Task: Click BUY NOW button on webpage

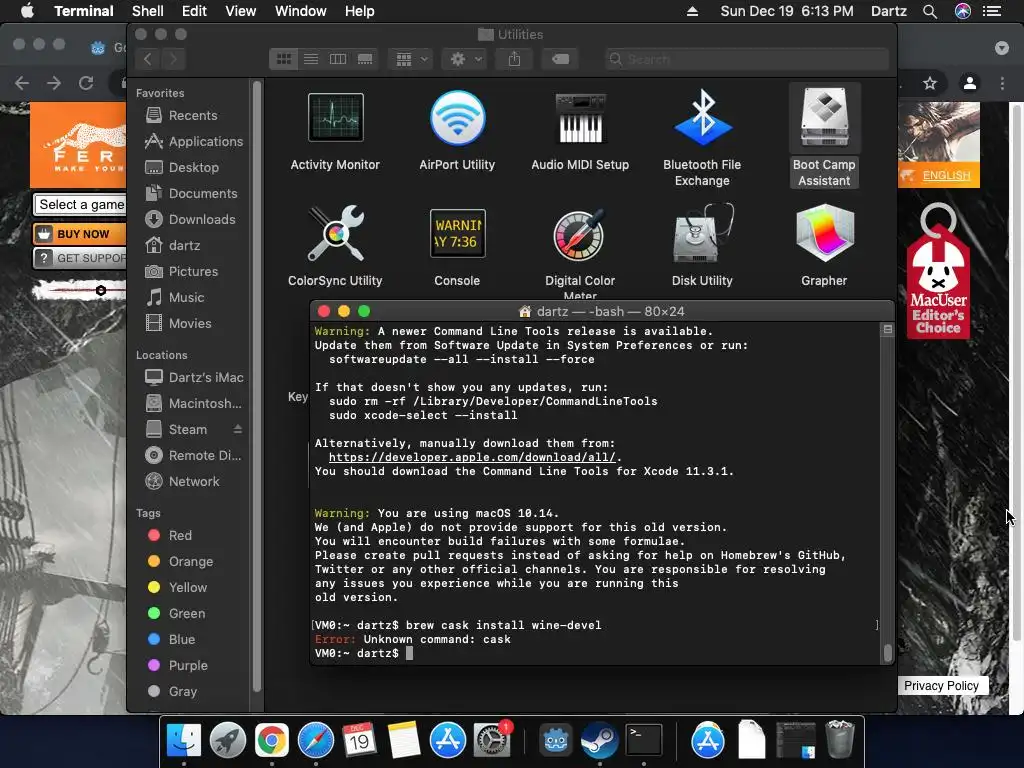Action: [79, 234]
